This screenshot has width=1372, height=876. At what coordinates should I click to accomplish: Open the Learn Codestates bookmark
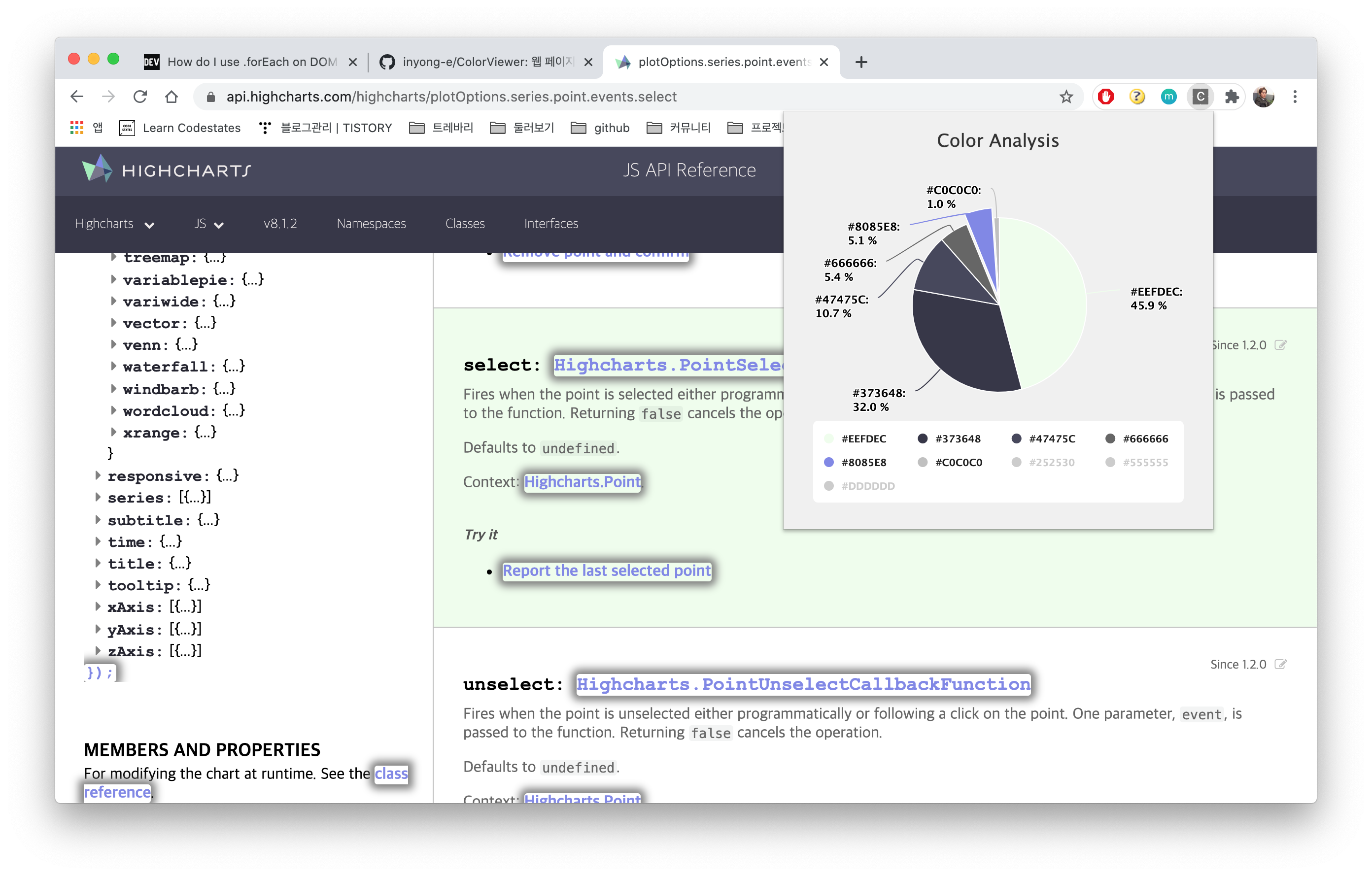pyautogui.click(x=180, y=128)
